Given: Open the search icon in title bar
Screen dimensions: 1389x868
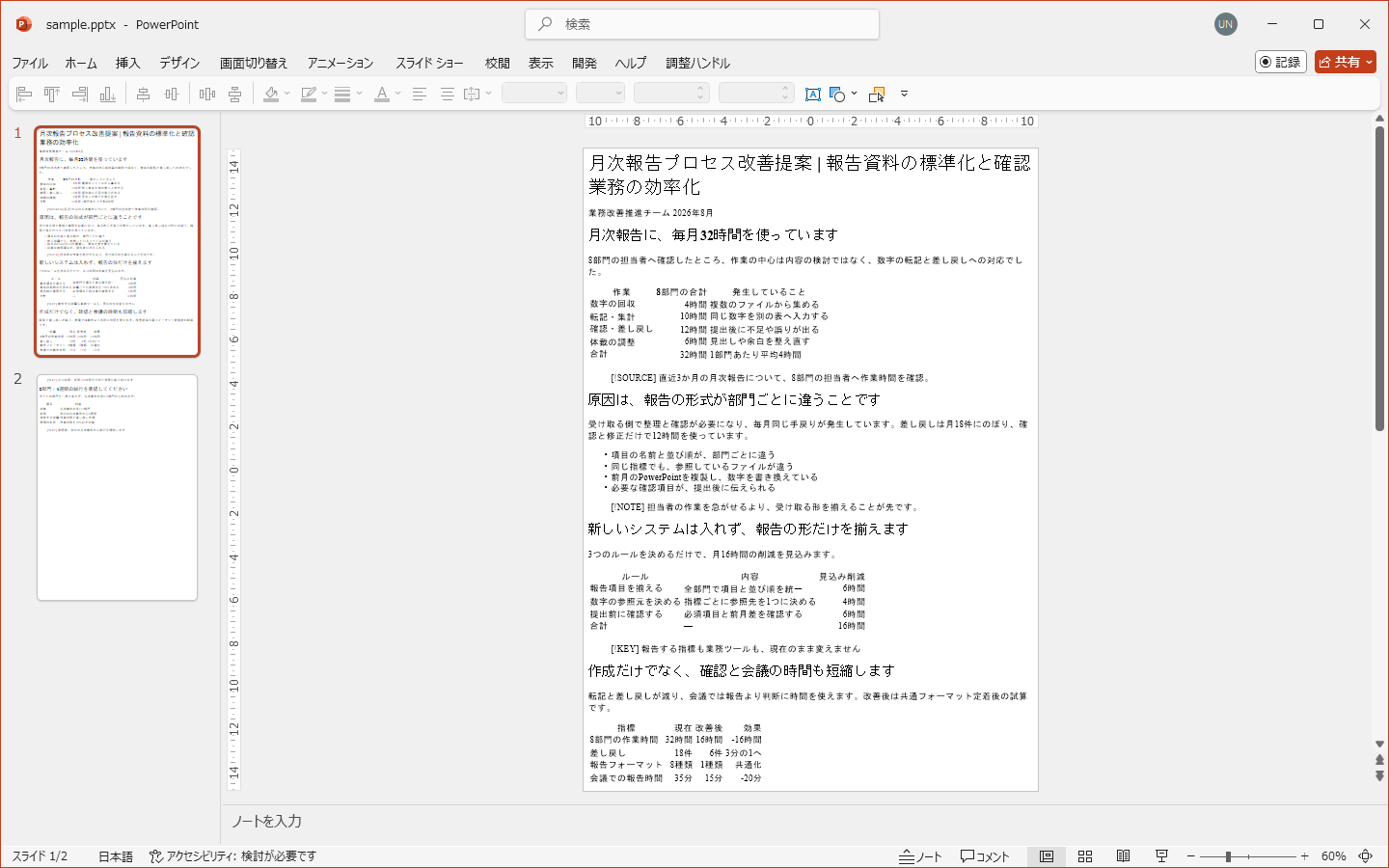Looking at the screenshot, I should click(x=546, y=24).
